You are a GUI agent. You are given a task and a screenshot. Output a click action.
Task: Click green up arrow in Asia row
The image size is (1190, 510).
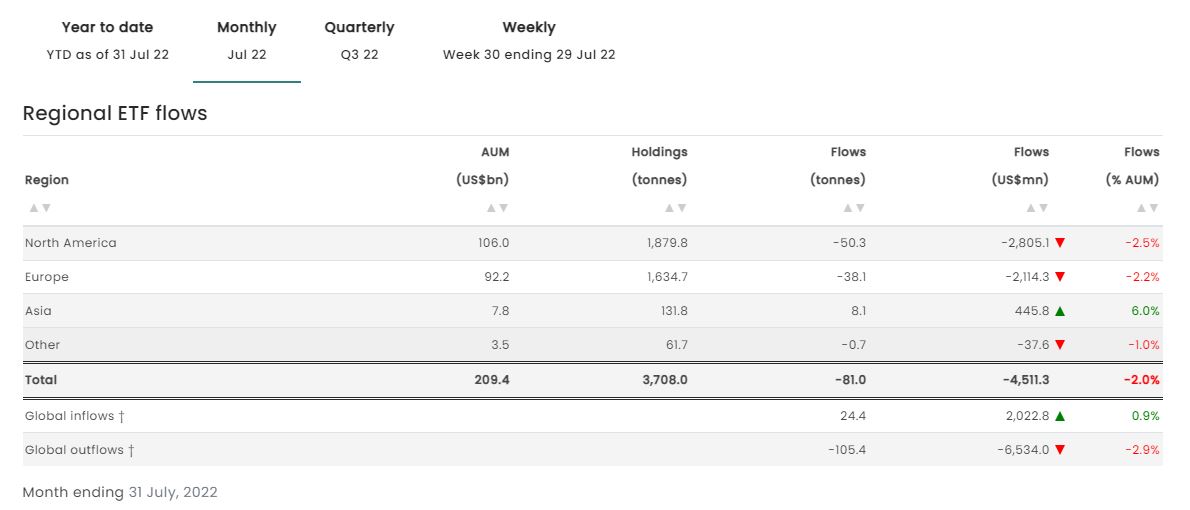coord(1060,311)
